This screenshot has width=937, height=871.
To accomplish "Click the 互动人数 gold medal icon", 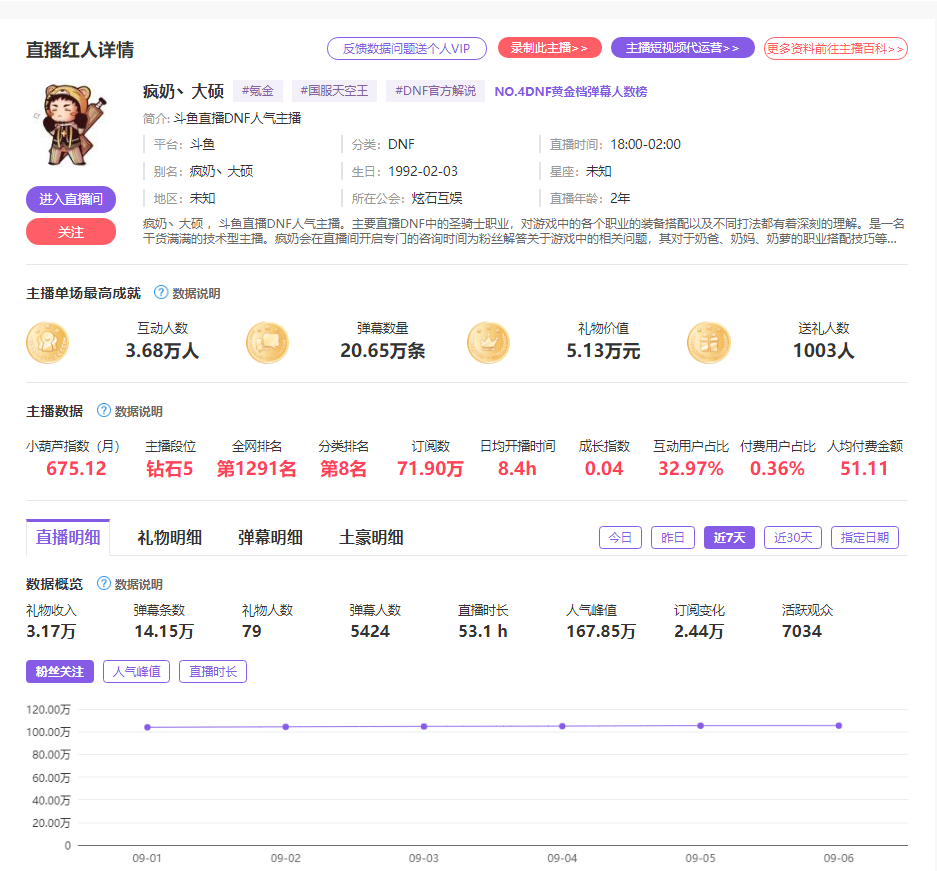I will click(x=47, y=342).
